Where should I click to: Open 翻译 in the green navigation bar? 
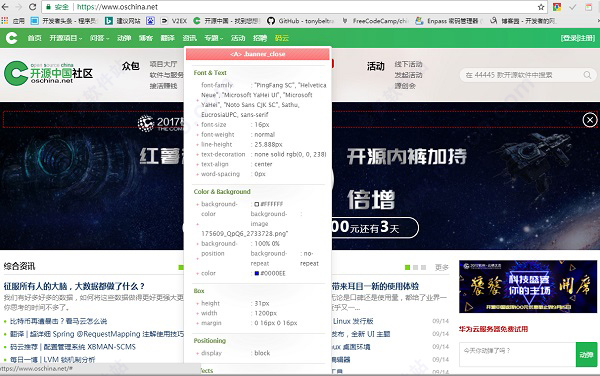click(x=168, y=38)
